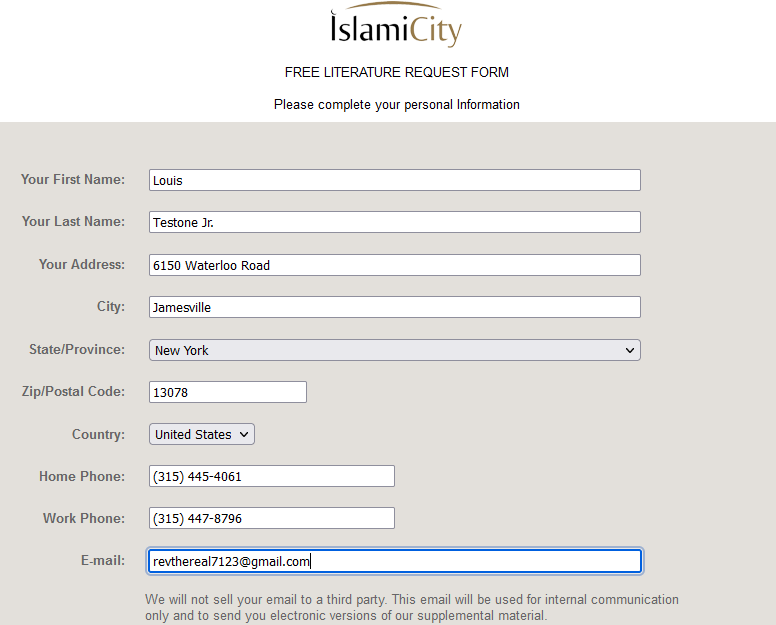
Task: Focus the Home Phone field
Action: pyautogui.click(x=272, y=476)
